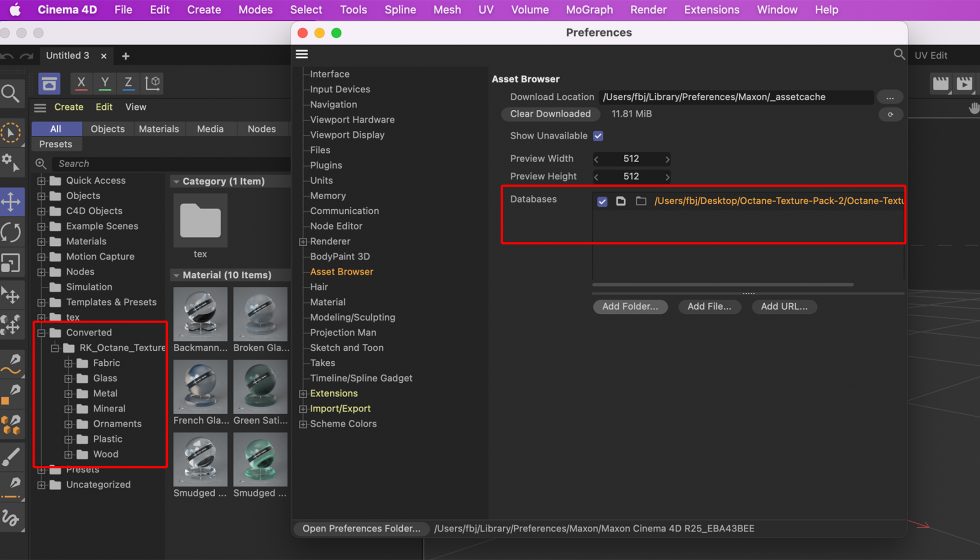Click the database file icon in Databases row
This screenshot has width=980, height=560.
[621, 201]
